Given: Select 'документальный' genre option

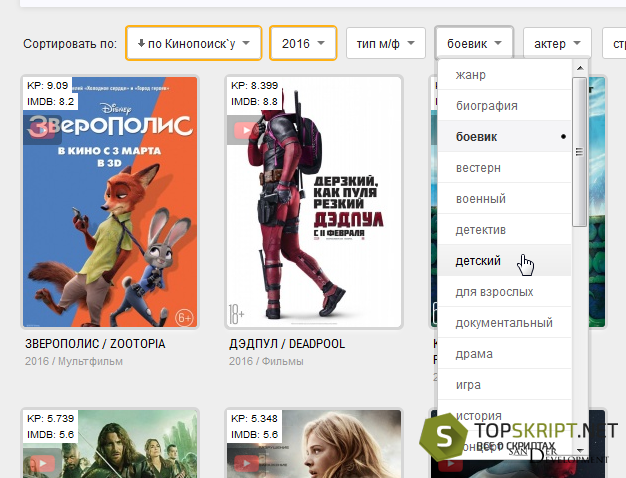Looking at the screenshot, I should [x=505, y=323].
